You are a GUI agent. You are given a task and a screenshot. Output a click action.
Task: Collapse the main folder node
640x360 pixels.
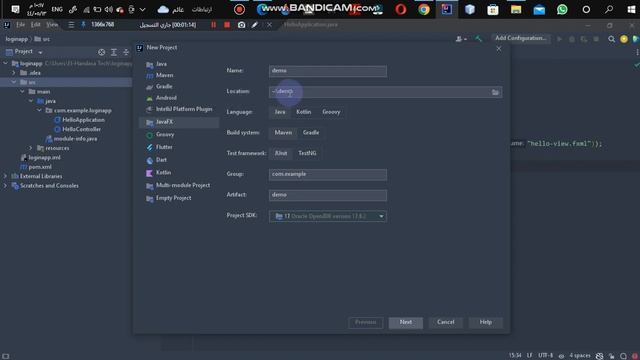(22, 92)
